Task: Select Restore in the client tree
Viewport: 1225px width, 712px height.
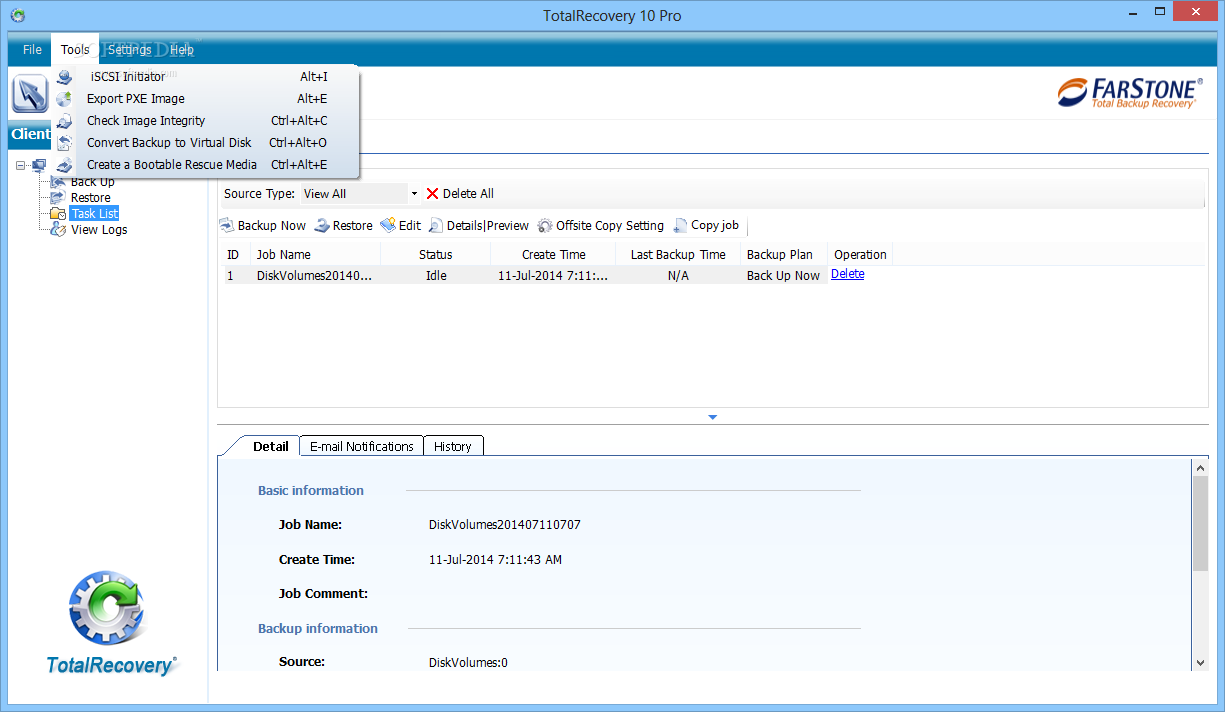Action: (91, 198)
